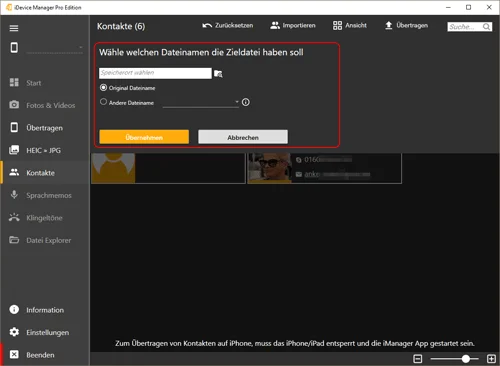This screenshot has width=500, height=366.
Task: Click the Abbrechen button
Action: pos(243,137)
